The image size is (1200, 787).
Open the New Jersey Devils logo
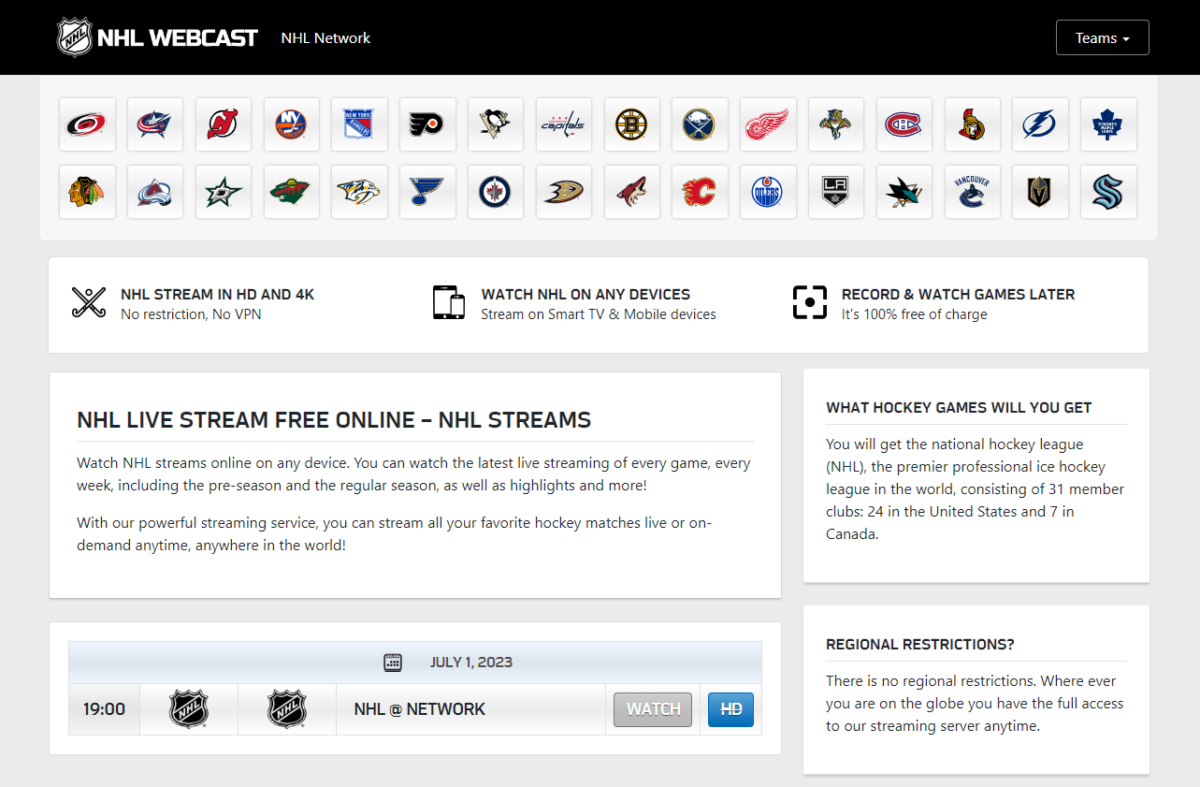pos(223,124)
